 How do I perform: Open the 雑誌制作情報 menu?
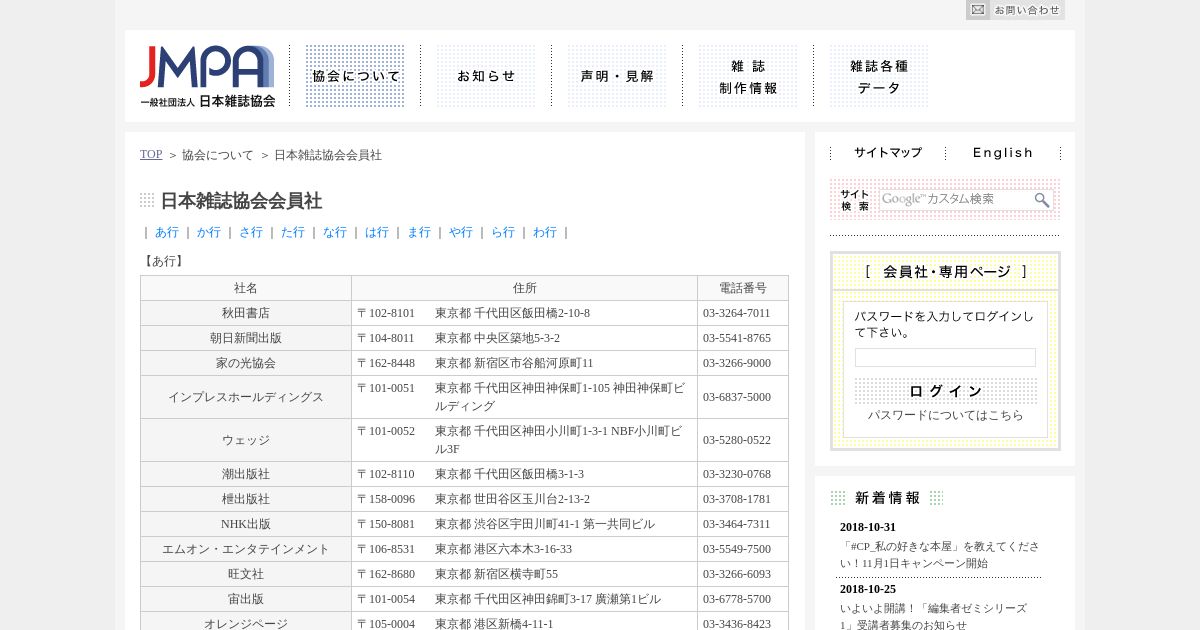[748, 76]
